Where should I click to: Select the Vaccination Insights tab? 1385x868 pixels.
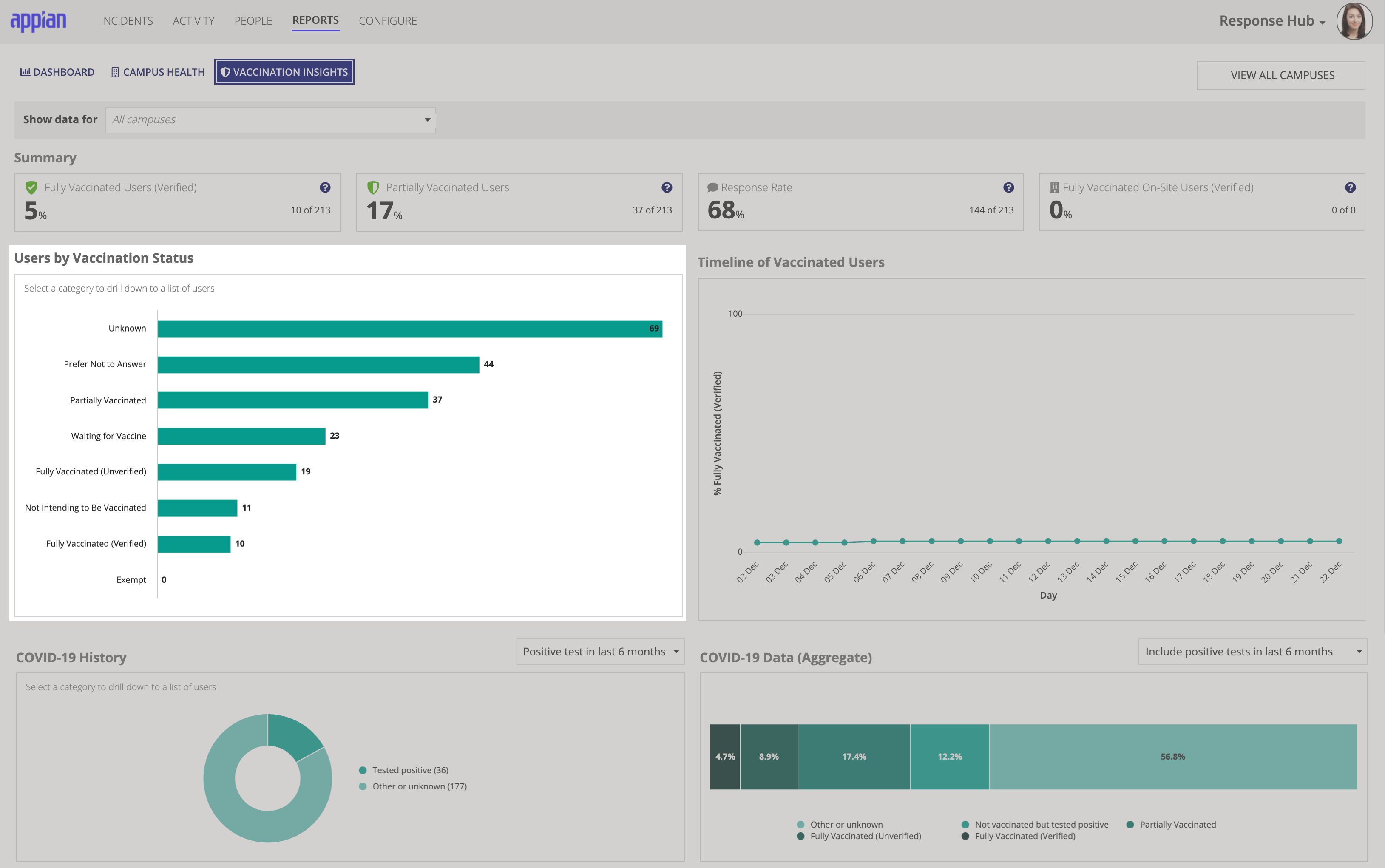284,72
